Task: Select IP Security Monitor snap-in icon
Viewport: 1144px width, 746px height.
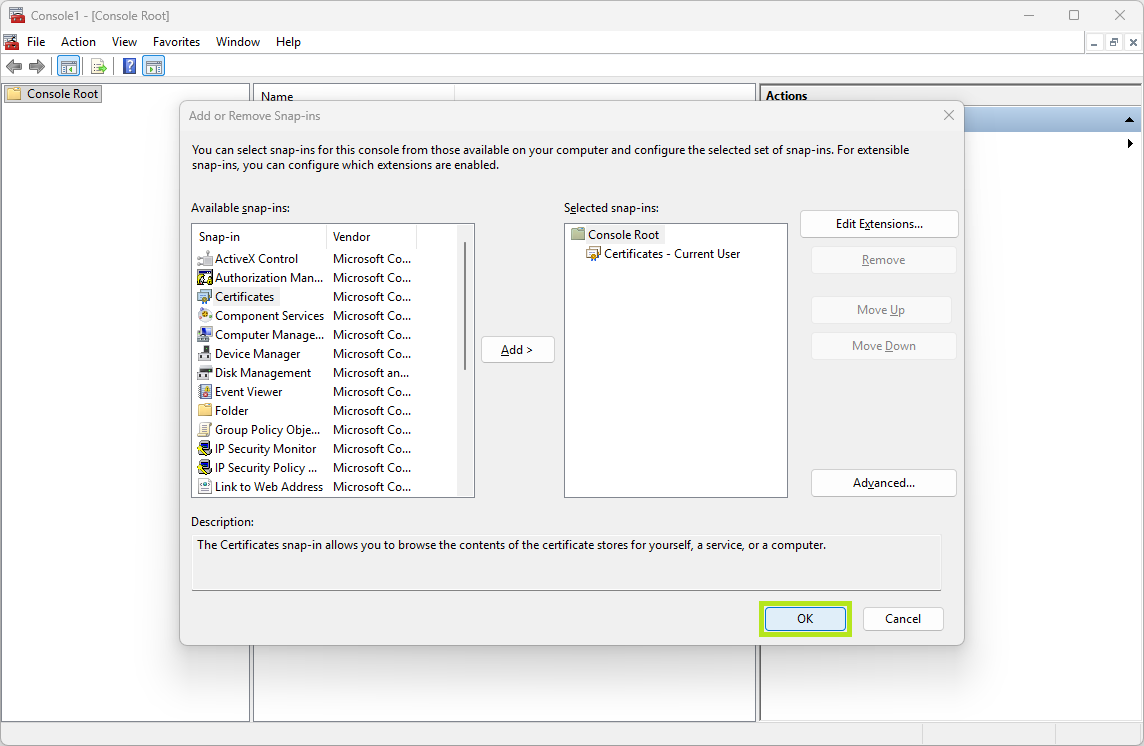Action: point(205,448)
